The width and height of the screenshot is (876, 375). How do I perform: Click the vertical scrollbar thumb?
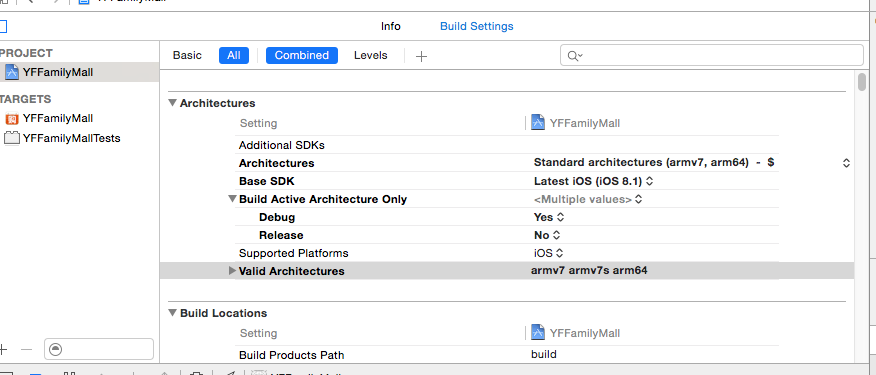click(862, 82)
